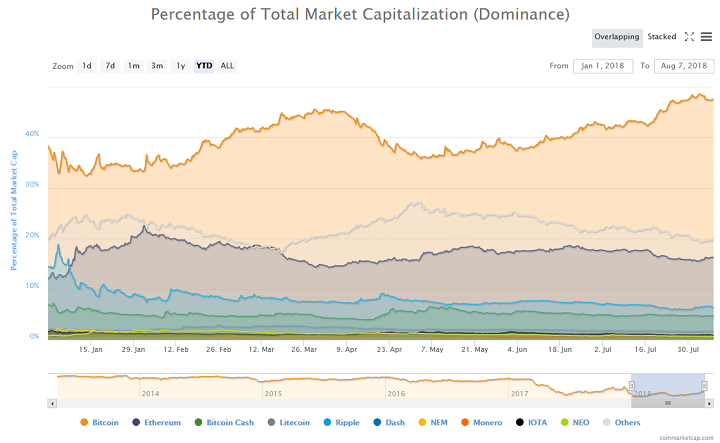This screenshot has width=720, height=443.
Task: Click the 12. Mar x-axis label
Action: coord(261,349)
